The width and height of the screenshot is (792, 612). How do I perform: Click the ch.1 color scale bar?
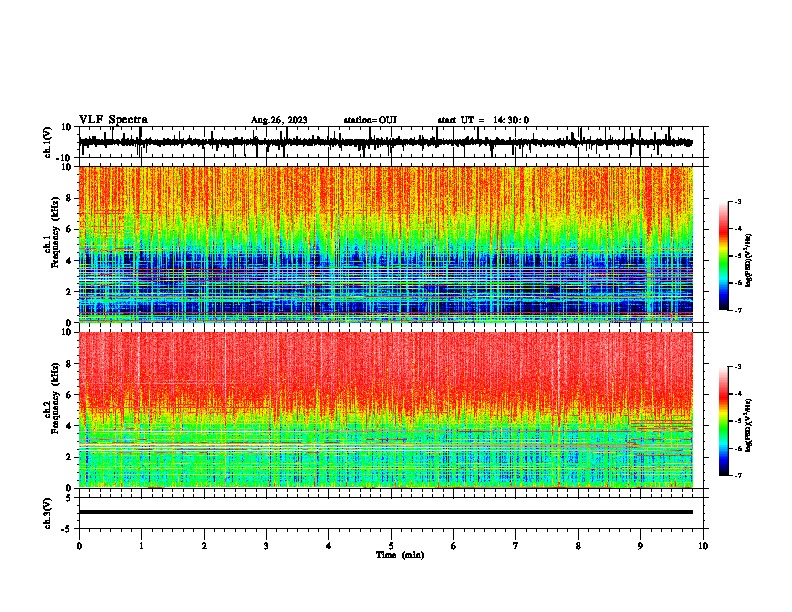(x=723, y=256)
